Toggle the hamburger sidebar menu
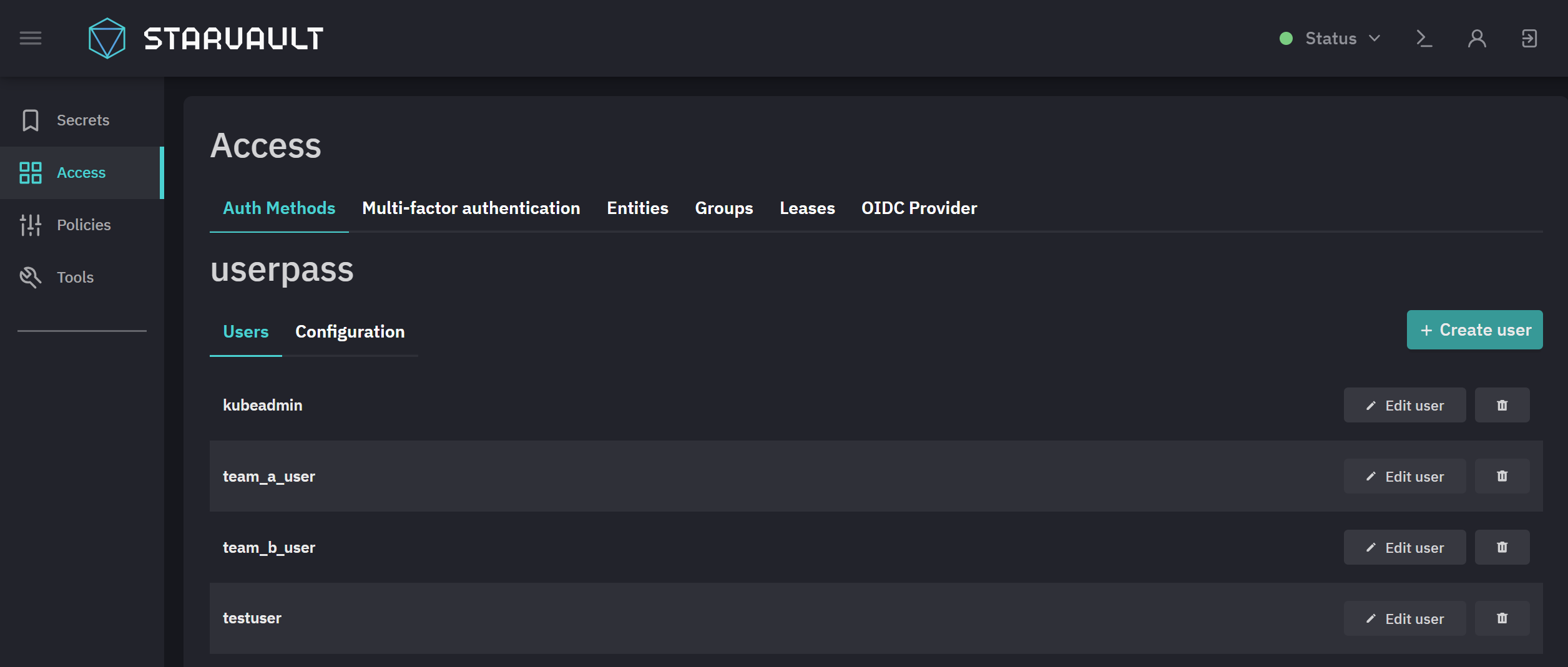1568x667 pixels. tap(31, 39)
